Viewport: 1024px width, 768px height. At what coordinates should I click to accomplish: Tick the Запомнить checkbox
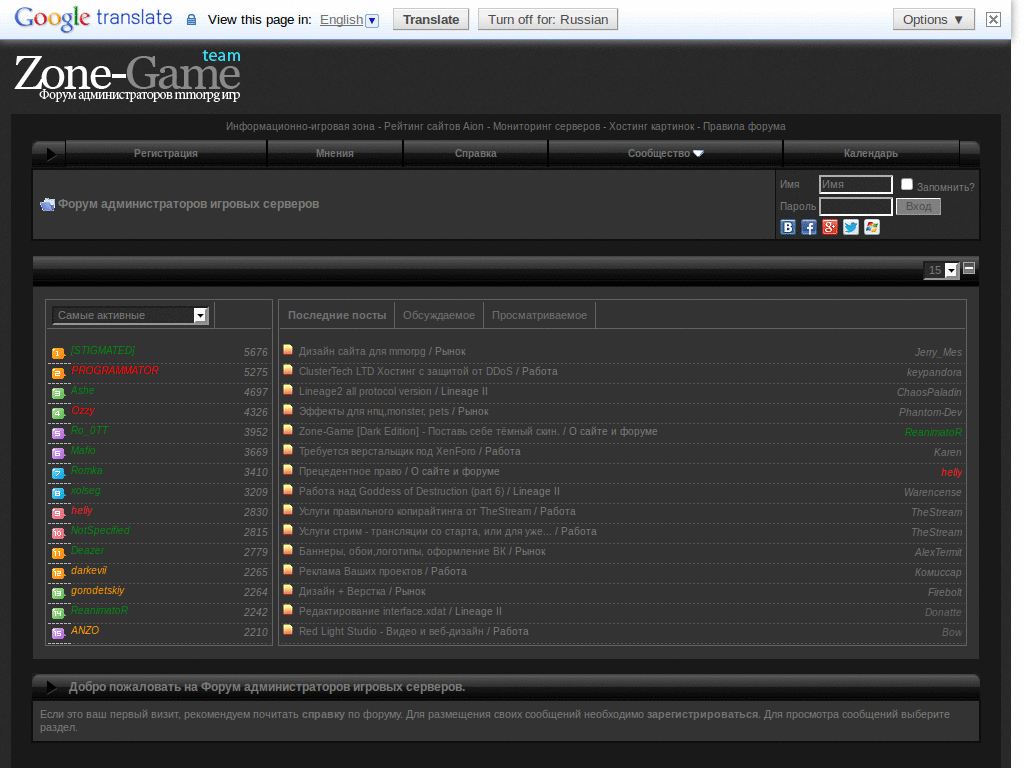click(906, 184)
